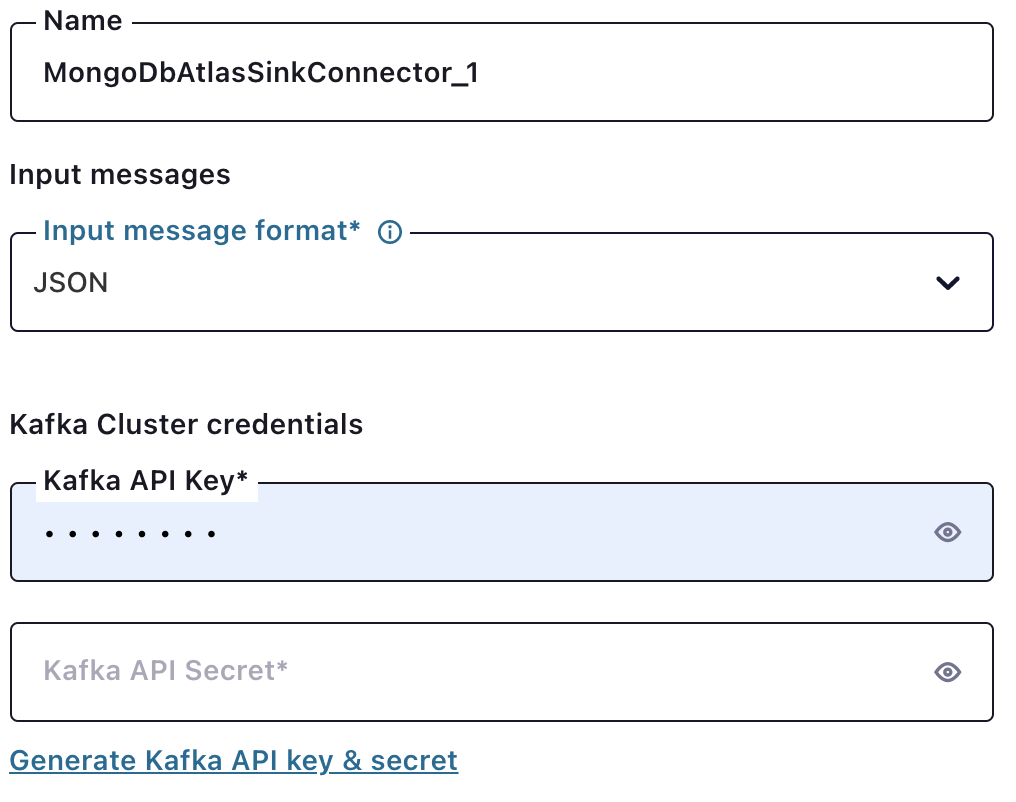The height and width of the screenshot is (802, 1016).
Task: Expand the format dropdown chevron arrow
Action: 947,283
